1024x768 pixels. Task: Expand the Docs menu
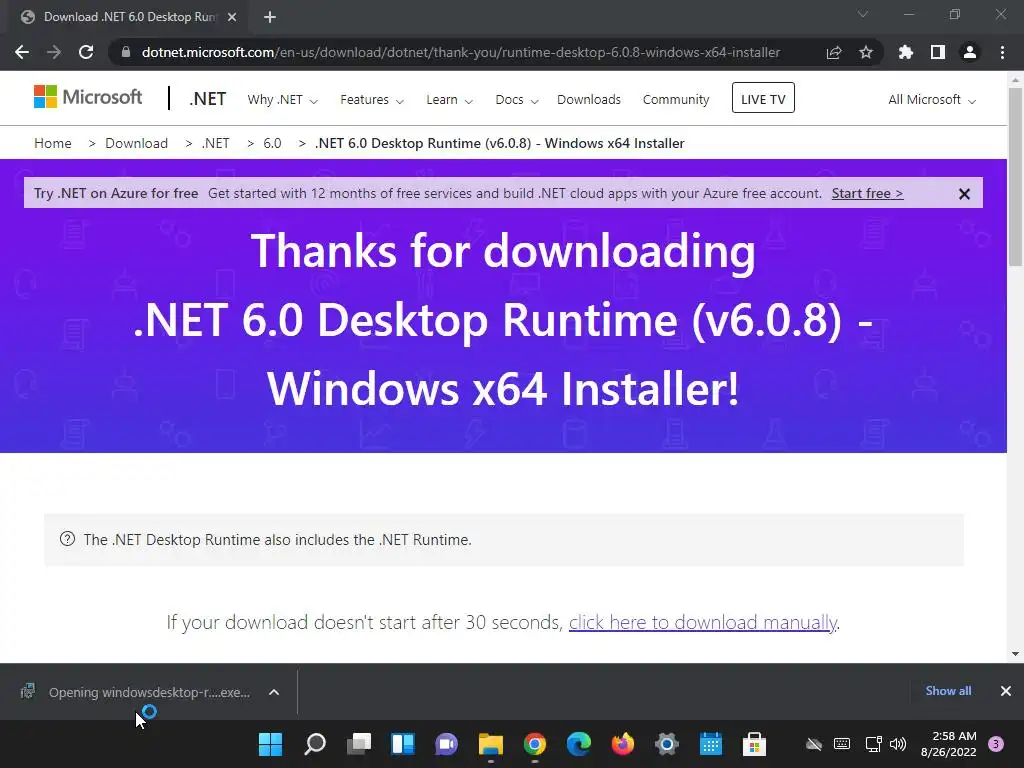point(517,100)
